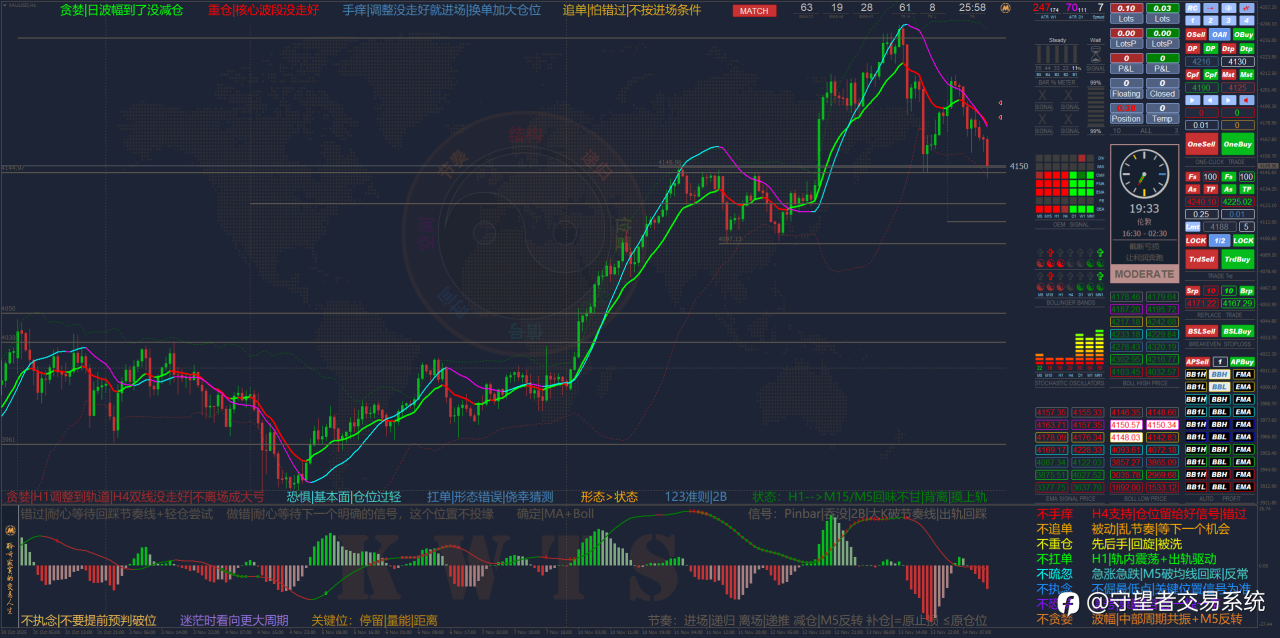Click the BSLBuy breakeven stoploss button
Viewport: 1280px width, 638px height.
pos(1237,331)
